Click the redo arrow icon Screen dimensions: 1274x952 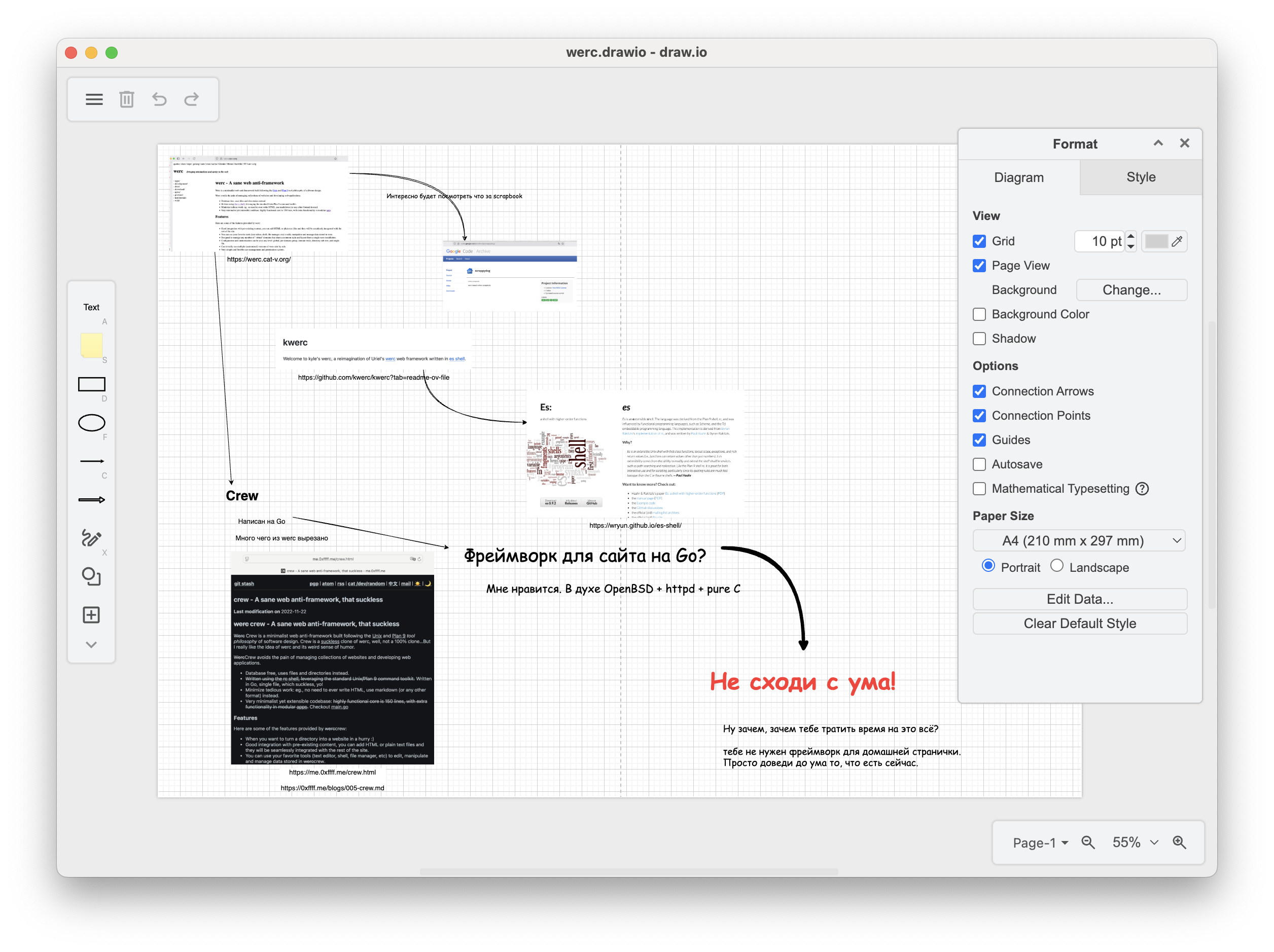[192, 99]
